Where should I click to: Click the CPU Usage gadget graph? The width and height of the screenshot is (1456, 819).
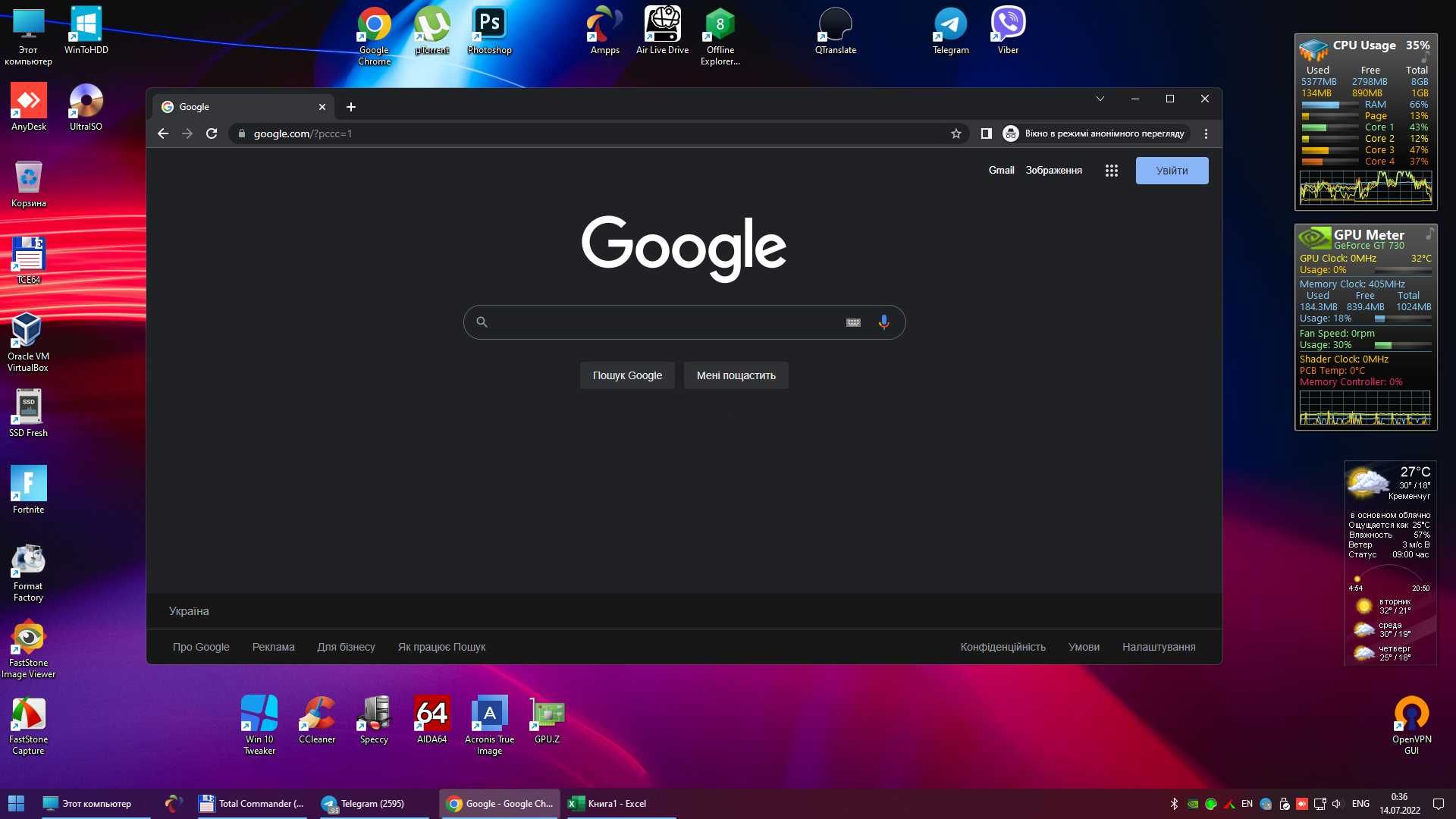coord(1365,187)
